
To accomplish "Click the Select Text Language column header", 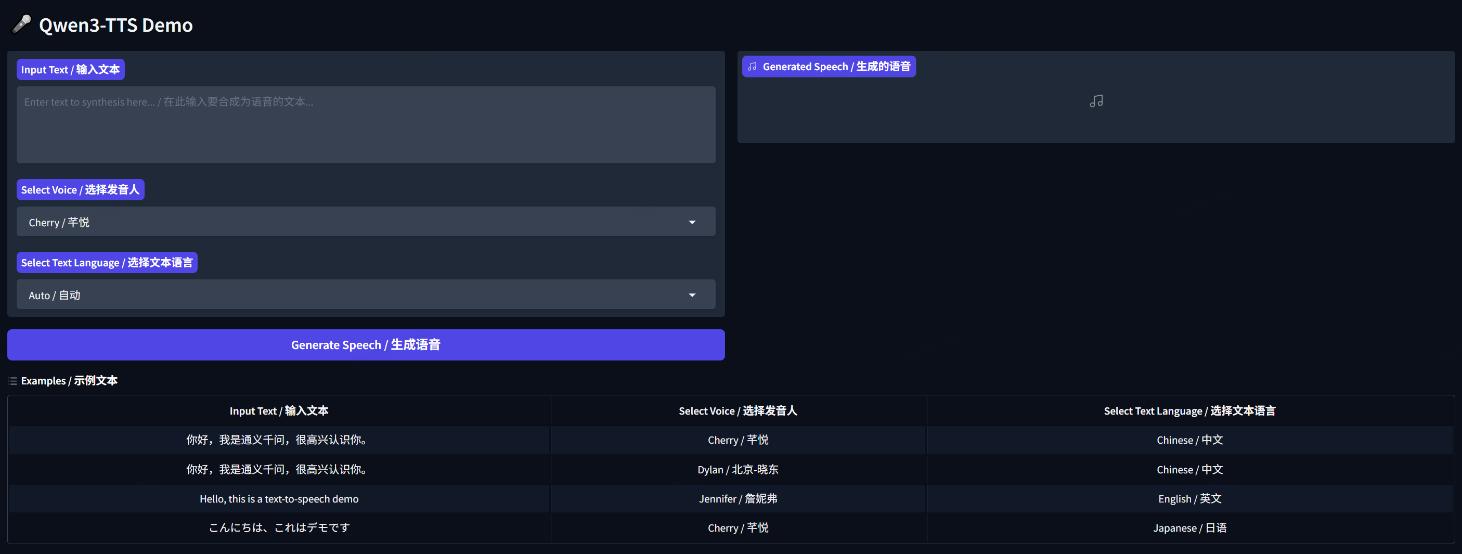I will (x=1189, y=411).
